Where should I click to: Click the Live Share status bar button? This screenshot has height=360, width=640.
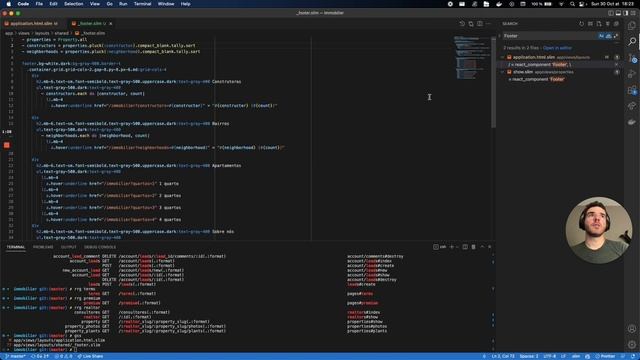(x=91, y=356)
